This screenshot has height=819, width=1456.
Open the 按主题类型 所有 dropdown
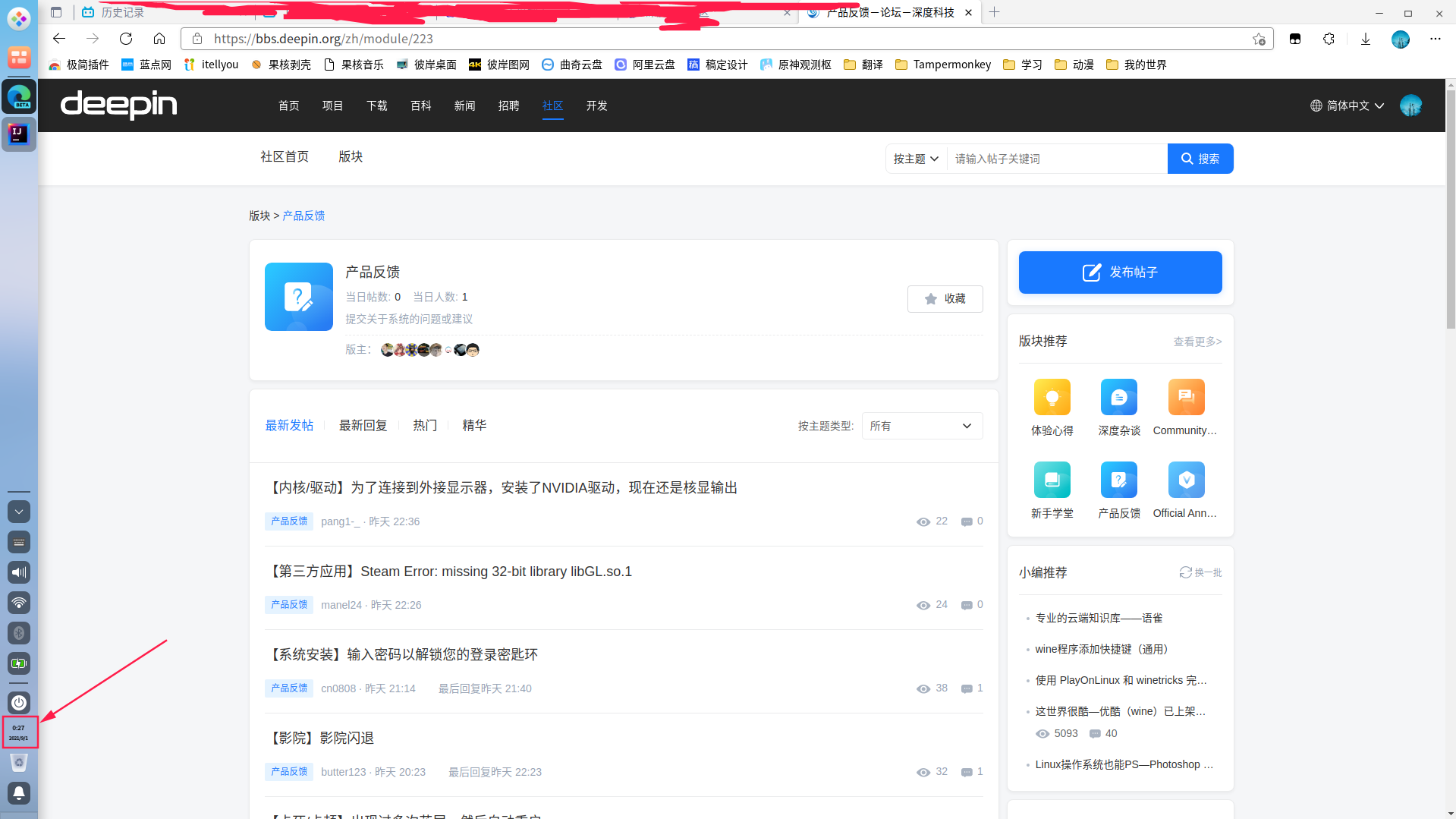923,426
